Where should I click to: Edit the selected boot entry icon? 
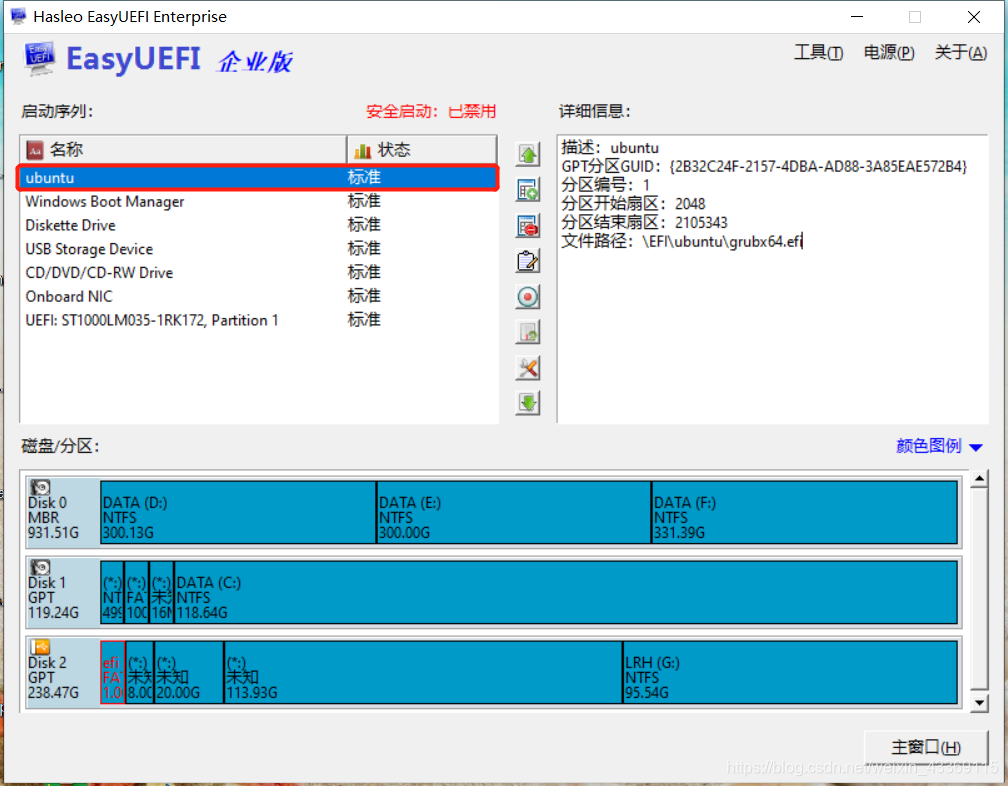528,261
